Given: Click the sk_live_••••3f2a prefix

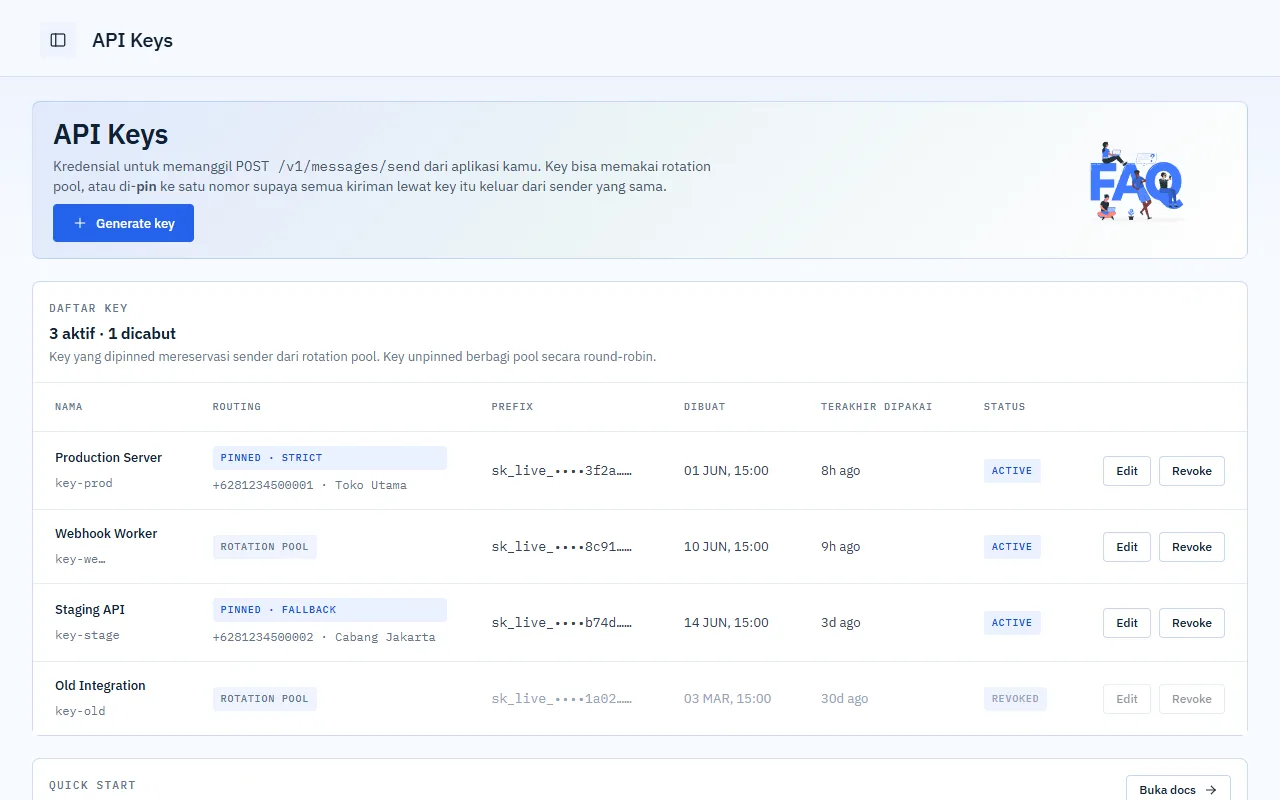Looking at the screenshot, I should (562, 471).
